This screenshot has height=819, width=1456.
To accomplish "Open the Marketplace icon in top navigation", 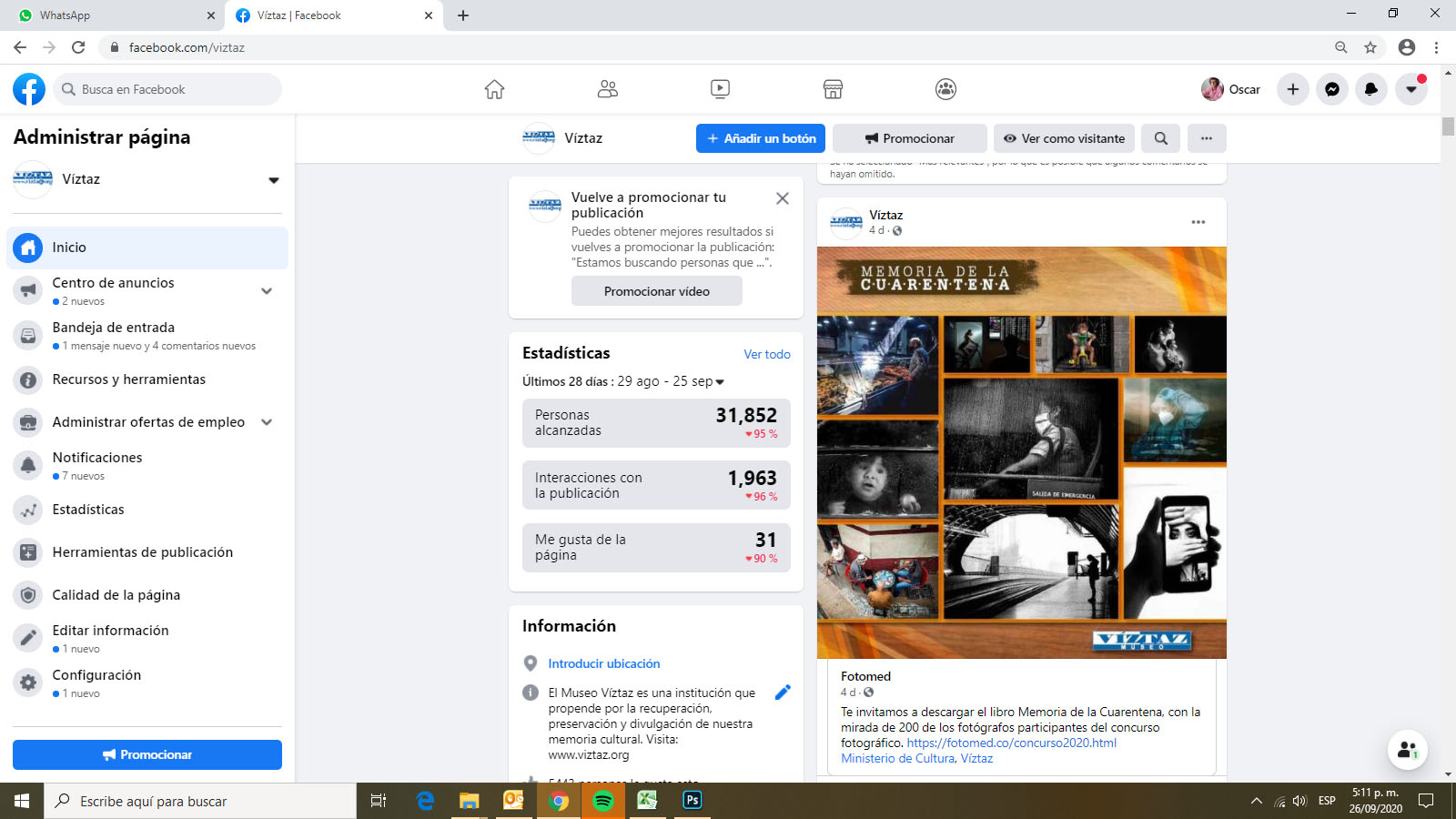I will click(x=833, y=89).
